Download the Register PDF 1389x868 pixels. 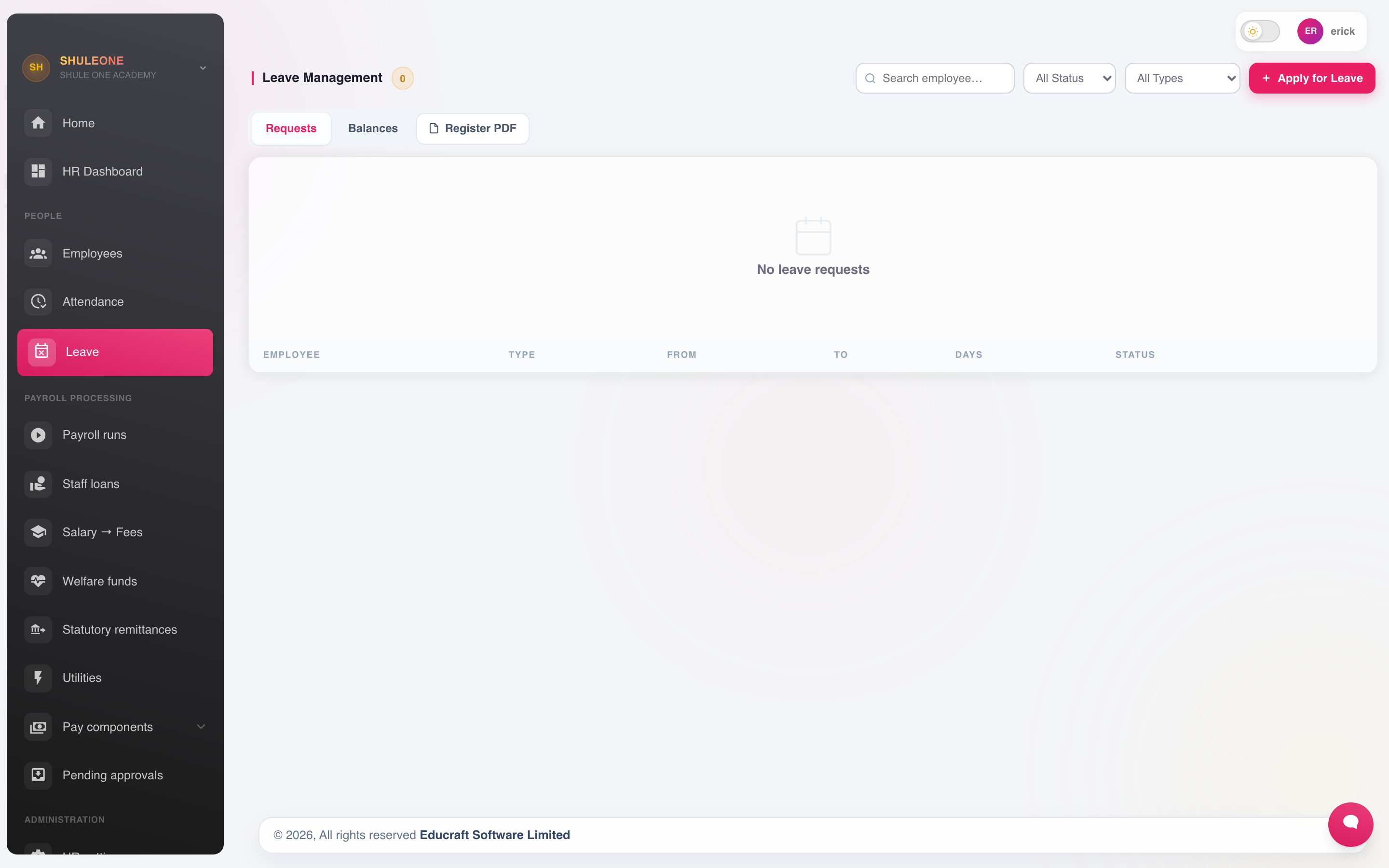coord(472,128)
